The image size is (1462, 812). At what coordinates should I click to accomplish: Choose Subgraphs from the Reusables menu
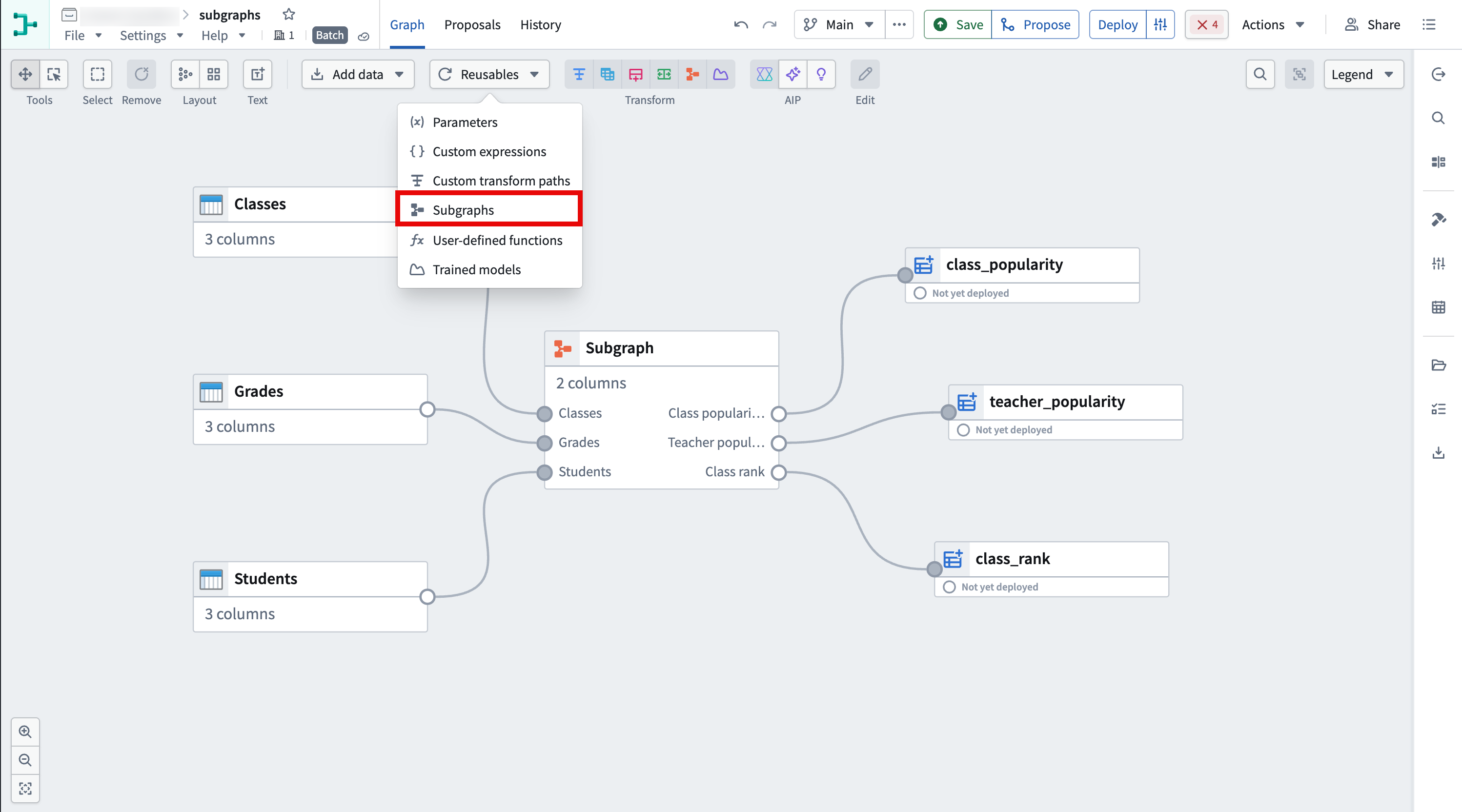(x=490, y=210)
